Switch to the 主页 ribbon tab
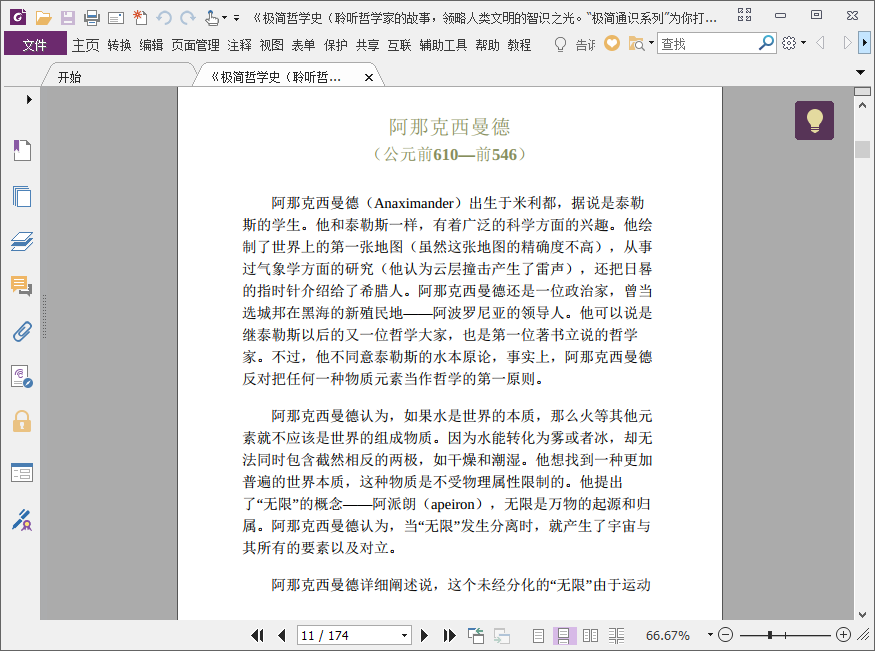875x651 pixels. 85,45
